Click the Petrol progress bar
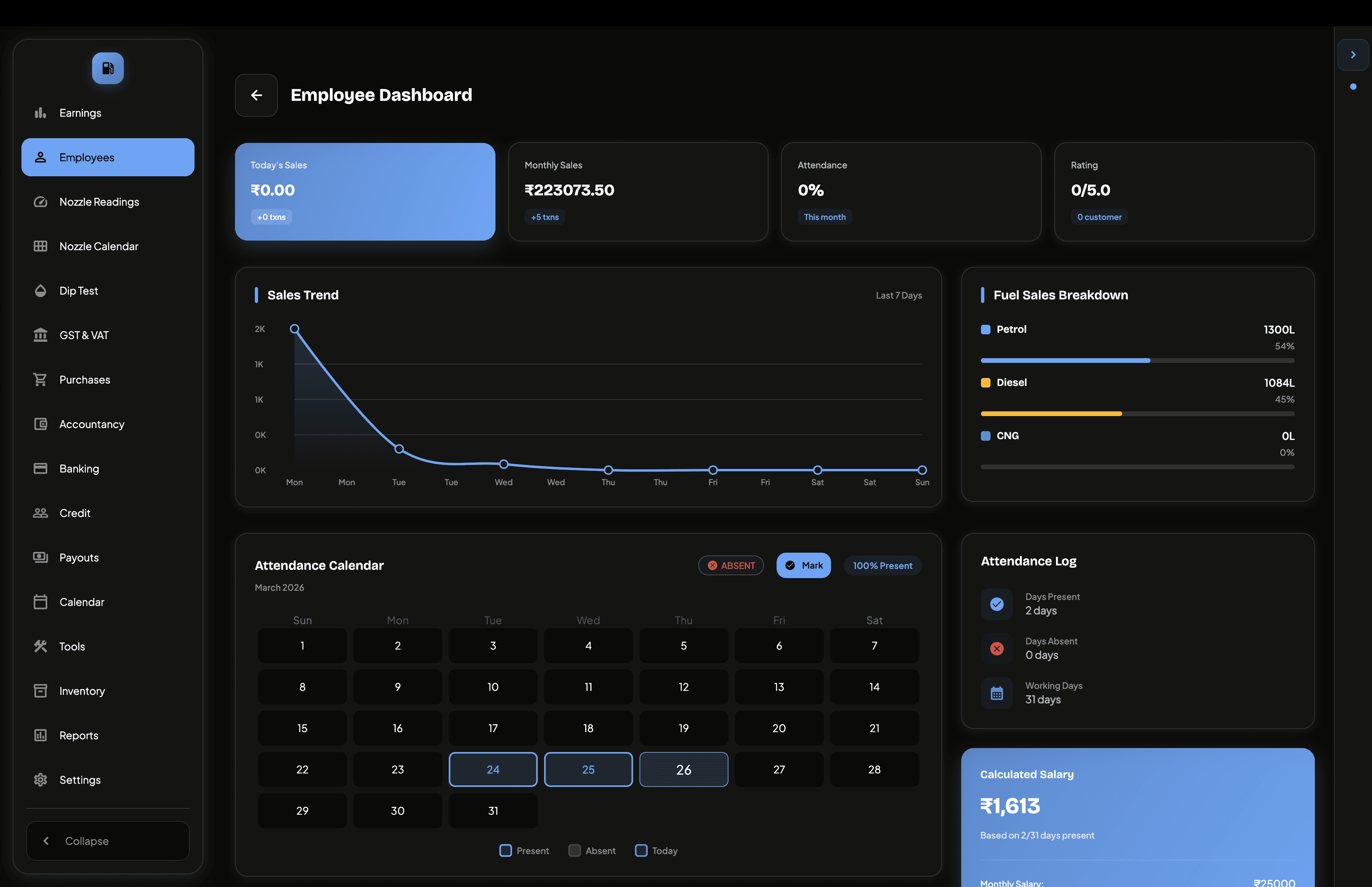The width and height of the screenshot is (1372, 887). 1137,361
